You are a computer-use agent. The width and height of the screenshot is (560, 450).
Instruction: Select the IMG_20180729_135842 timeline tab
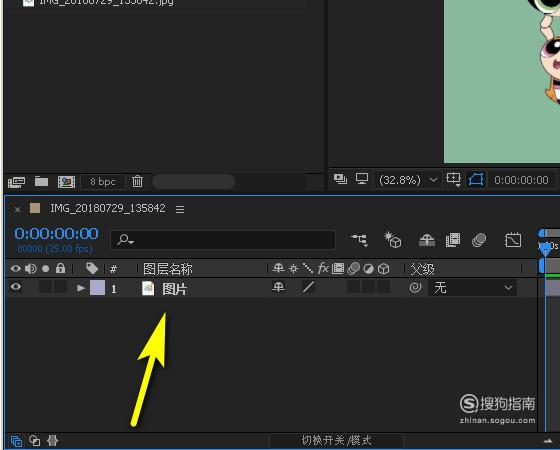(x=108, y=208)
